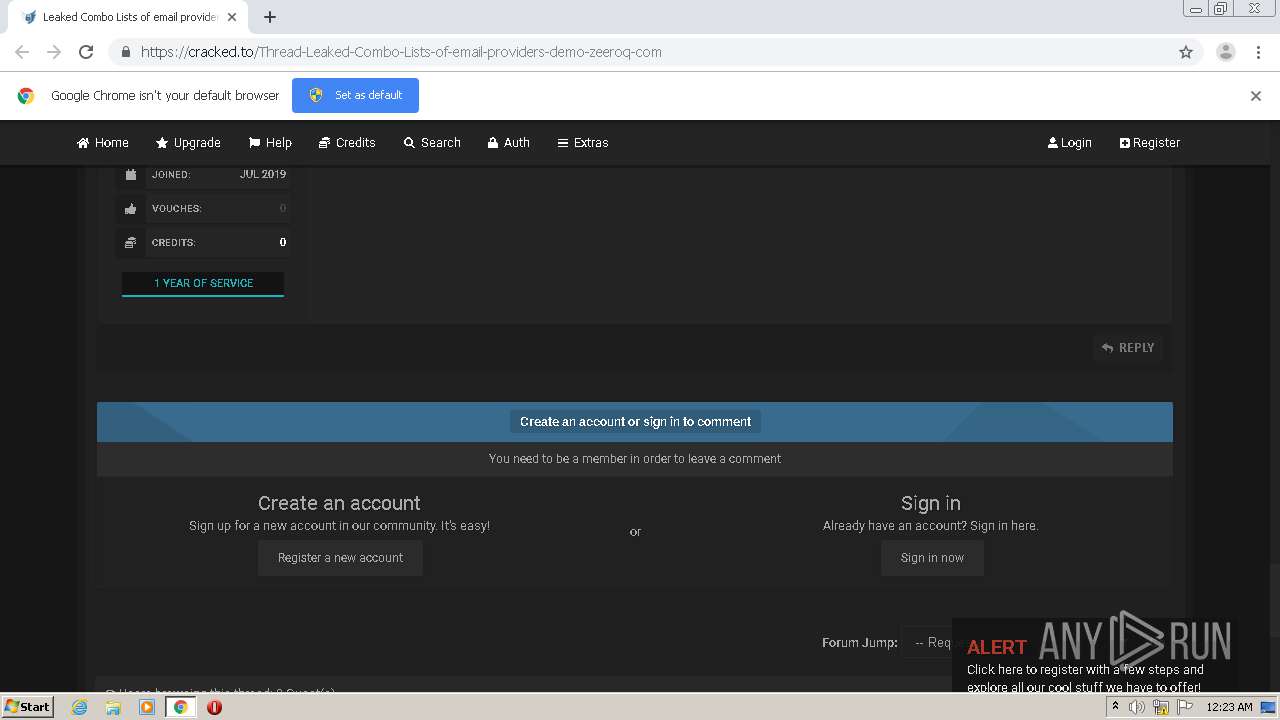Viewport: 1280px width, 720px height.
Task: Click the 'You need to be a member' text
Action: click(635, 459)
